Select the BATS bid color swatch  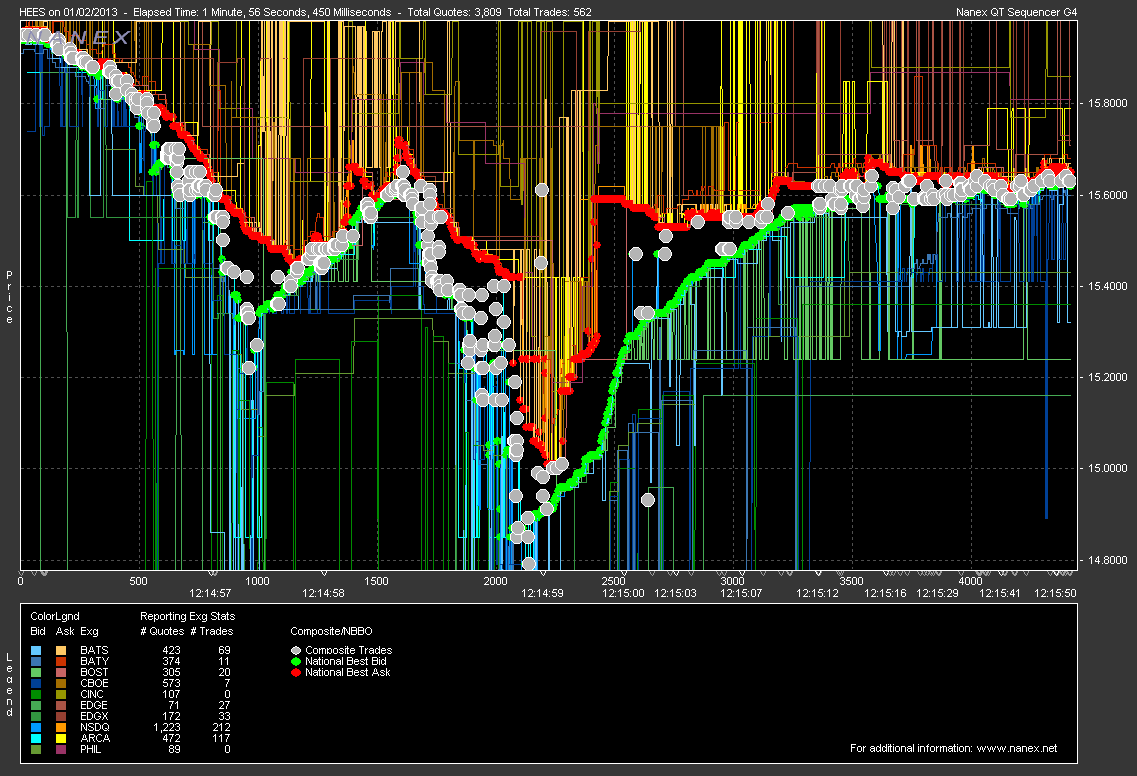pos(37,650)
